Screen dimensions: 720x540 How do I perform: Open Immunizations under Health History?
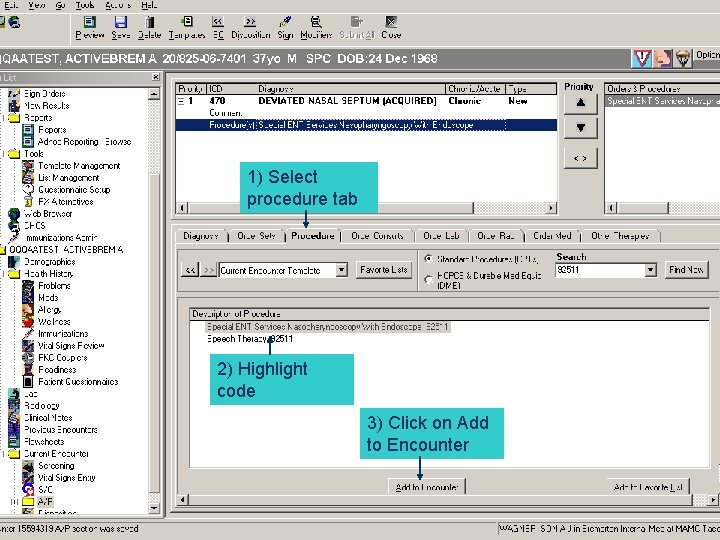coord(63,334)
